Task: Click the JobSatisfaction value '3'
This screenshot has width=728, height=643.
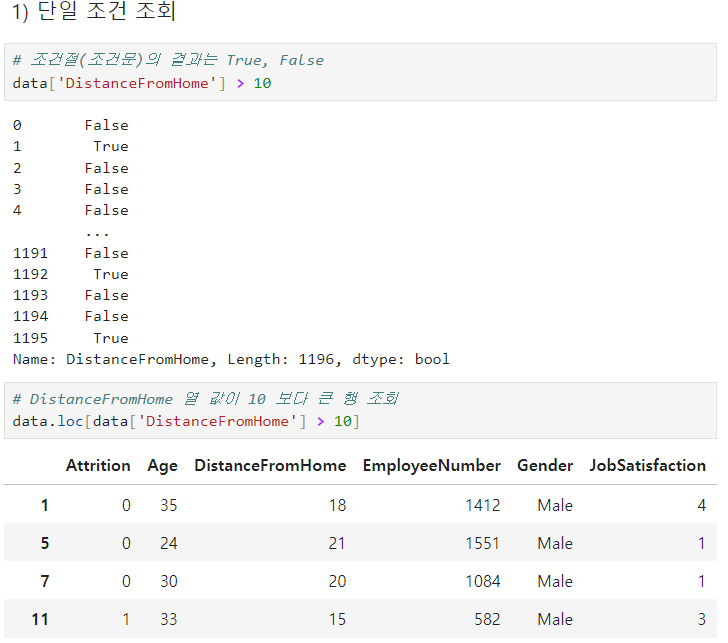Action: point(702,619)
